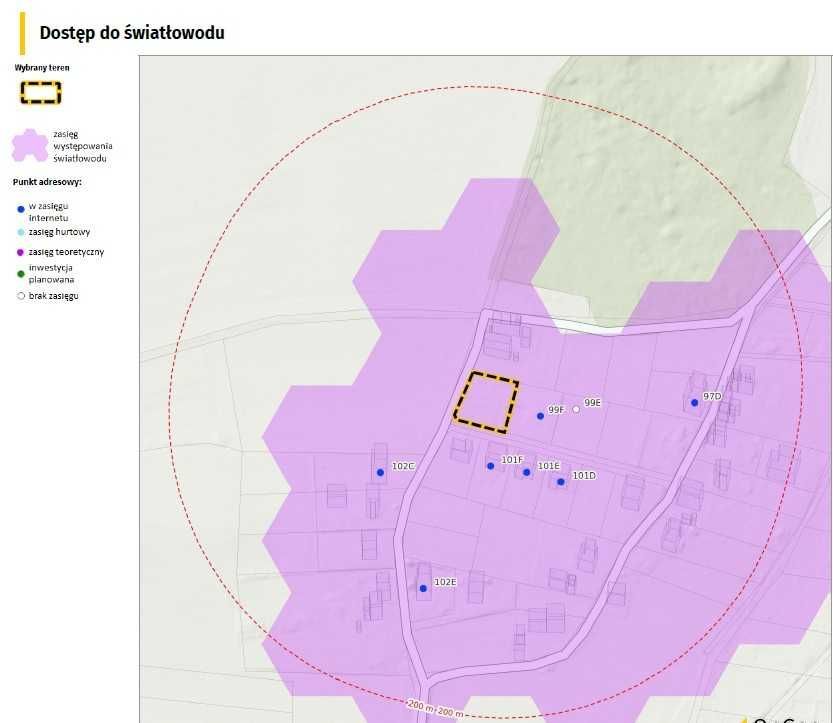Click the blue address point 99F

540,416
